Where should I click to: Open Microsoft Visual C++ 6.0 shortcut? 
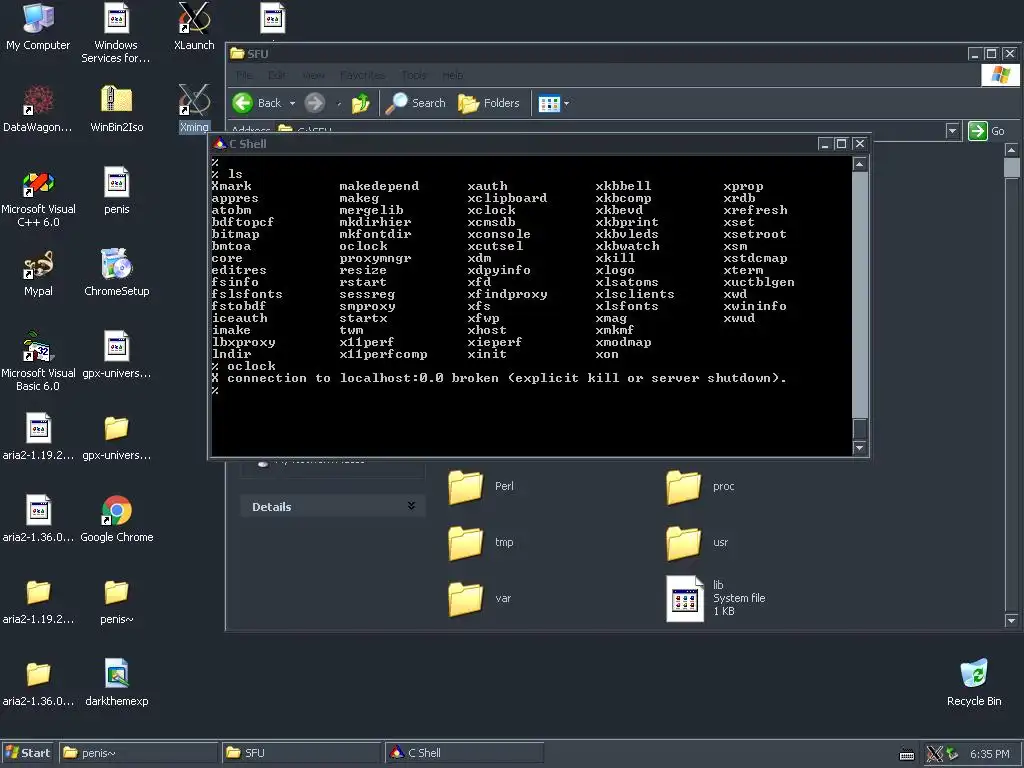38,197
